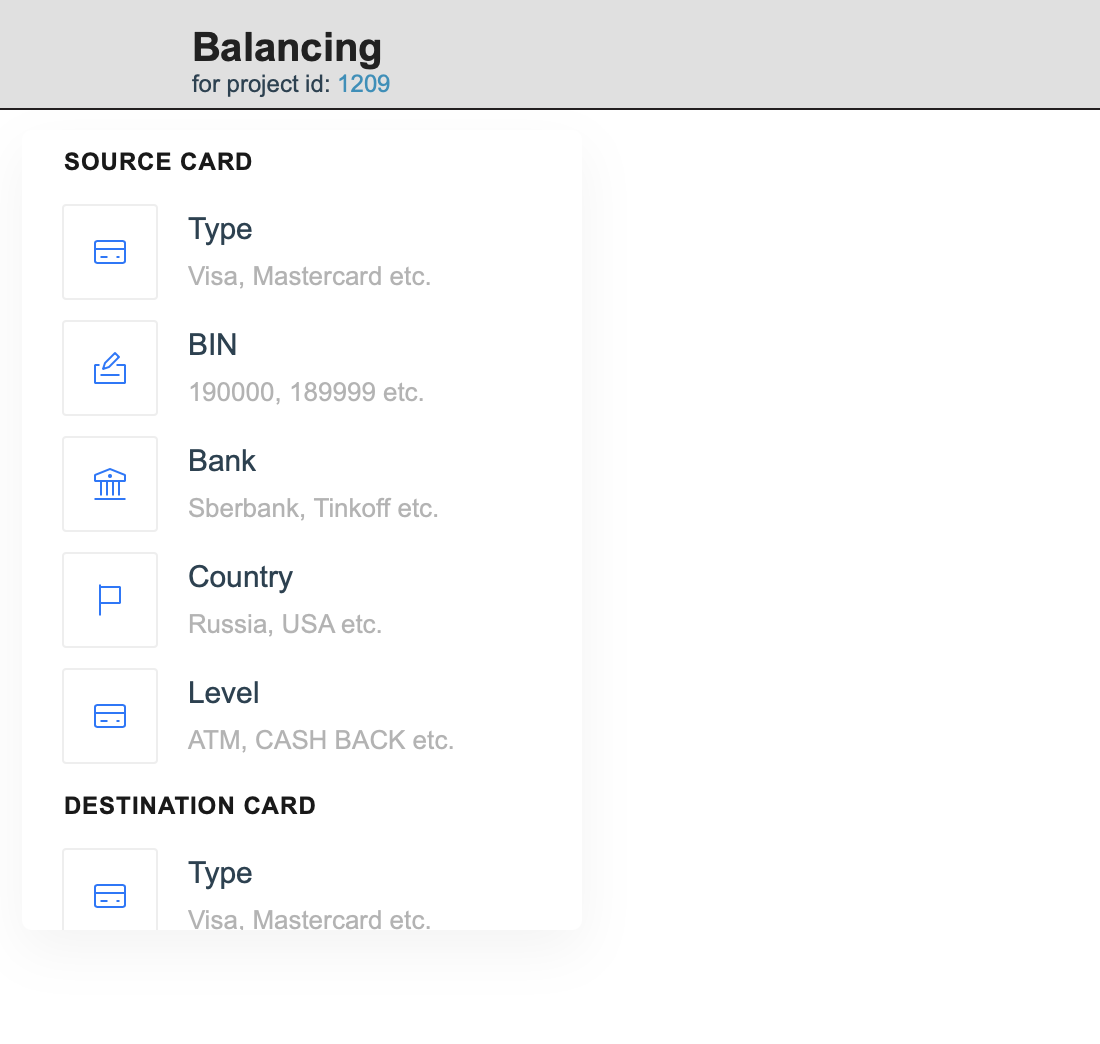Click the Level card icon

(x=110, y=716)
